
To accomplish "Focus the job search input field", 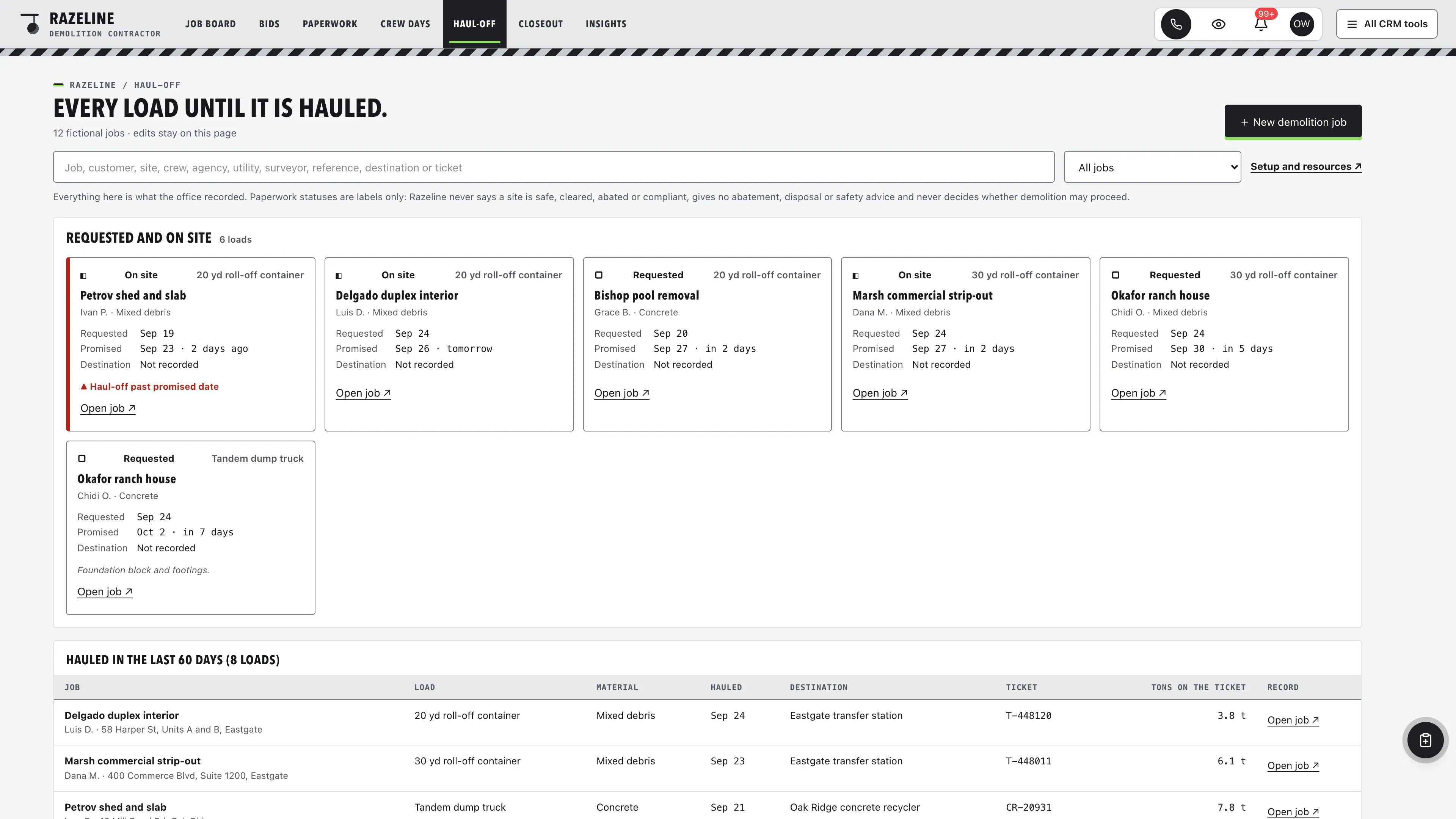I will [x=553, y=167].
